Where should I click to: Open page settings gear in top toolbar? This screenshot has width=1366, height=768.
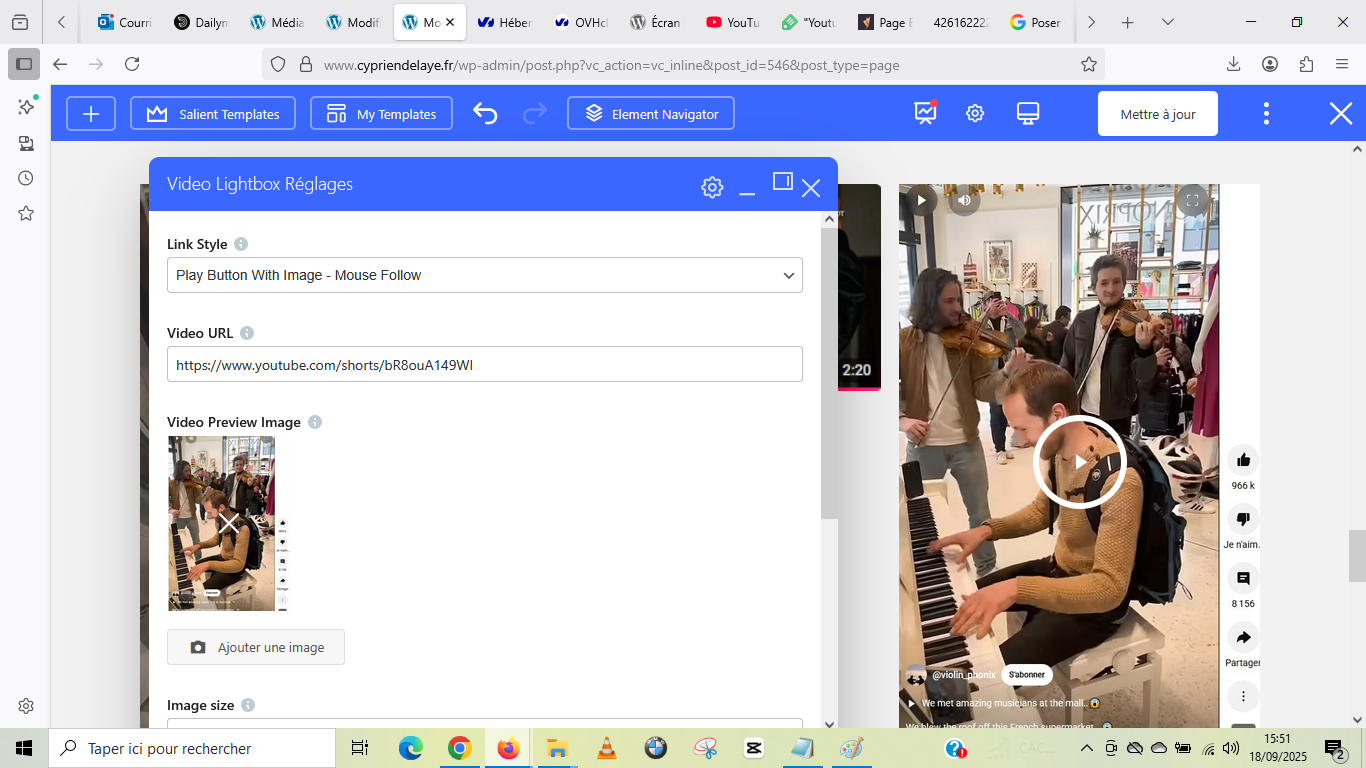tap(975, 114)
